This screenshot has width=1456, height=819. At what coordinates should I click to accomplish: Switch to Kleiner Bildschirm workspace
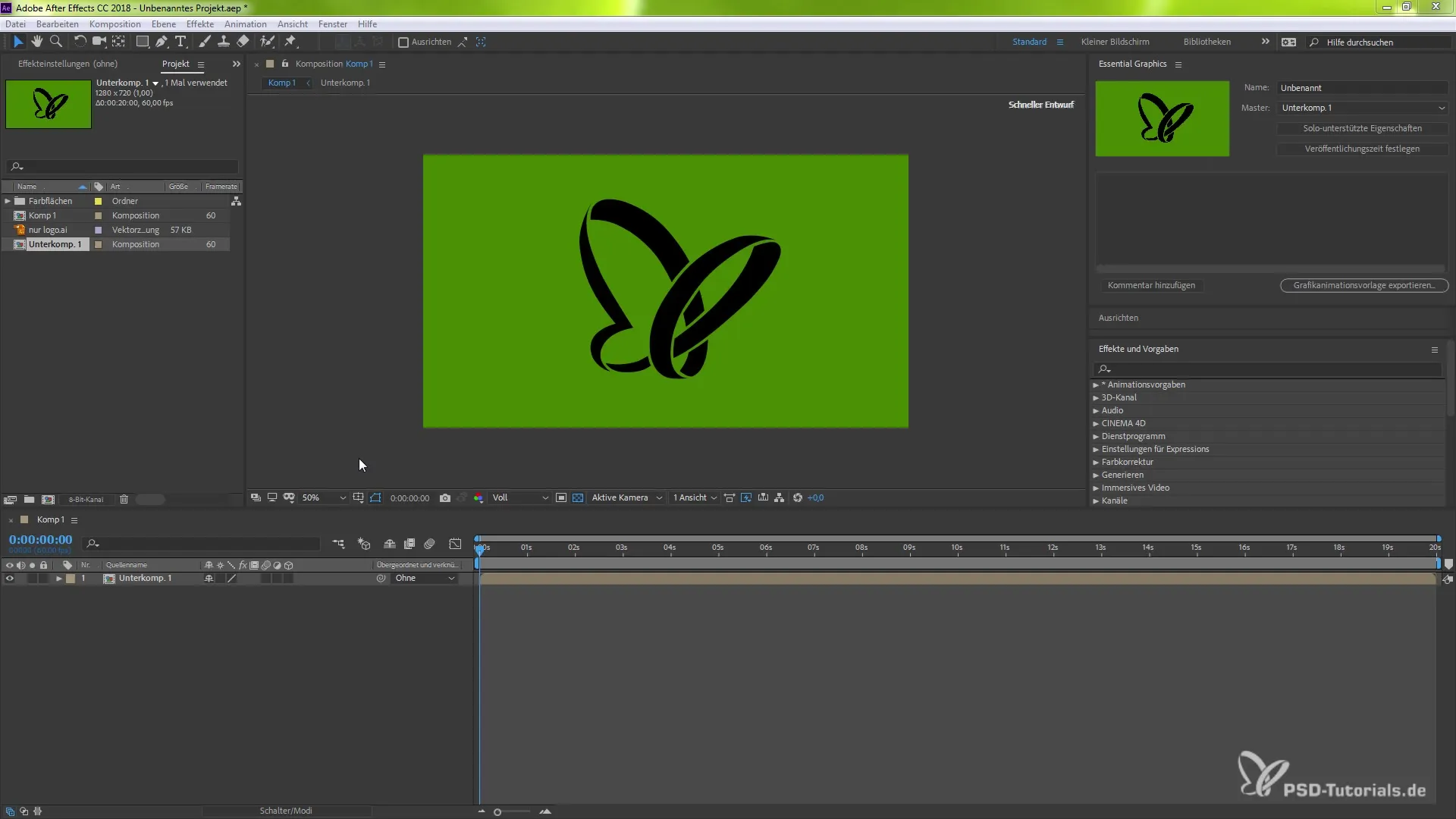[x=1115, y=42]
